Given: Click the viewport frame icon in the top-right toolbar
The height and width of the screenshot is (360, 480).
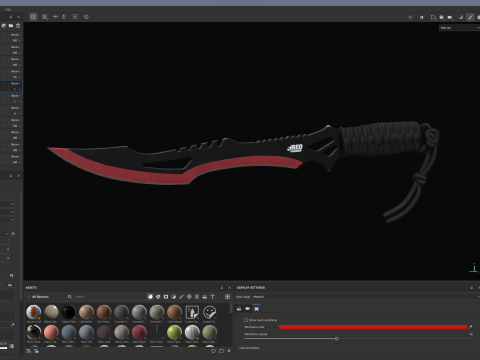Looking at the screenshot, I should pos(433,17).
